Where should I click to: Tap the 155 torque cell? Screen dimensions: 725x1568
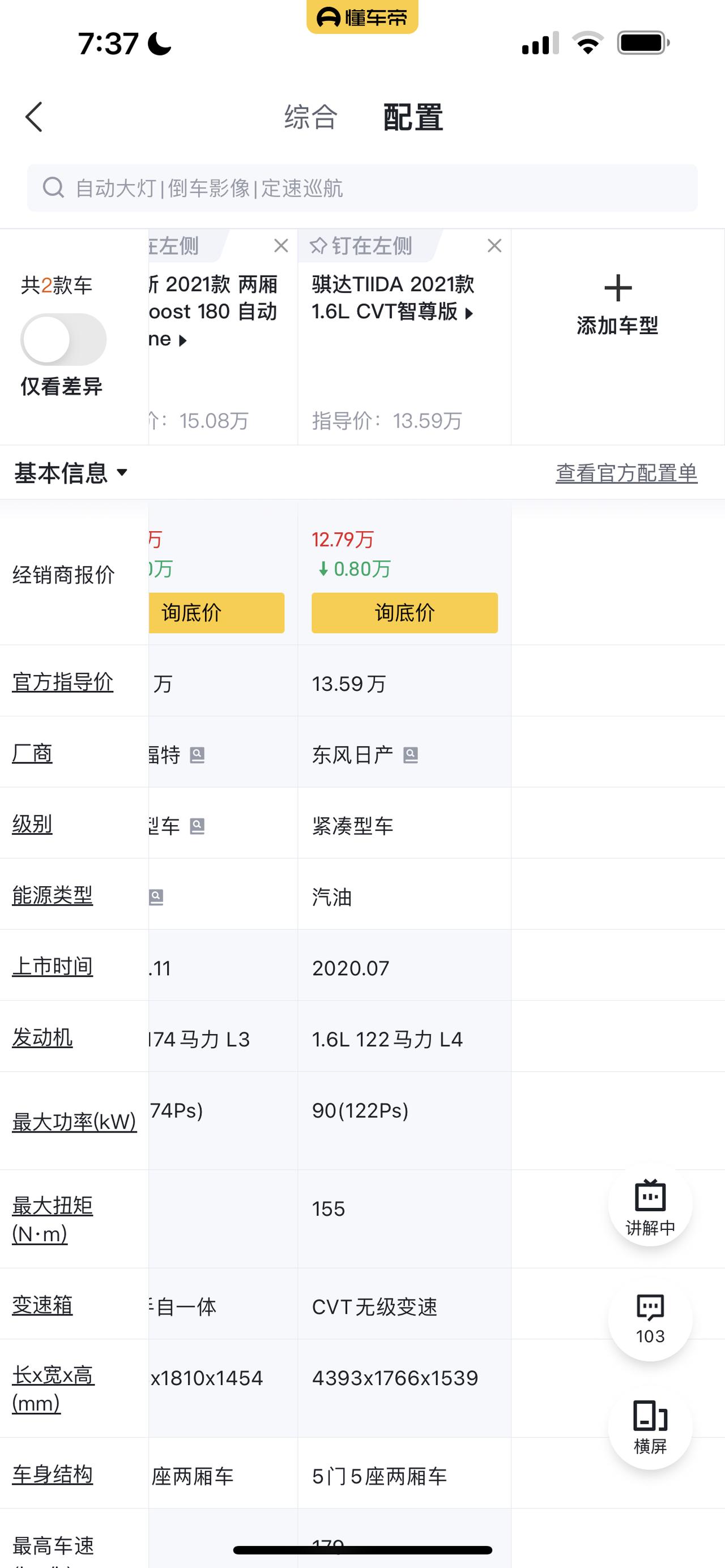pos(329,1208)
